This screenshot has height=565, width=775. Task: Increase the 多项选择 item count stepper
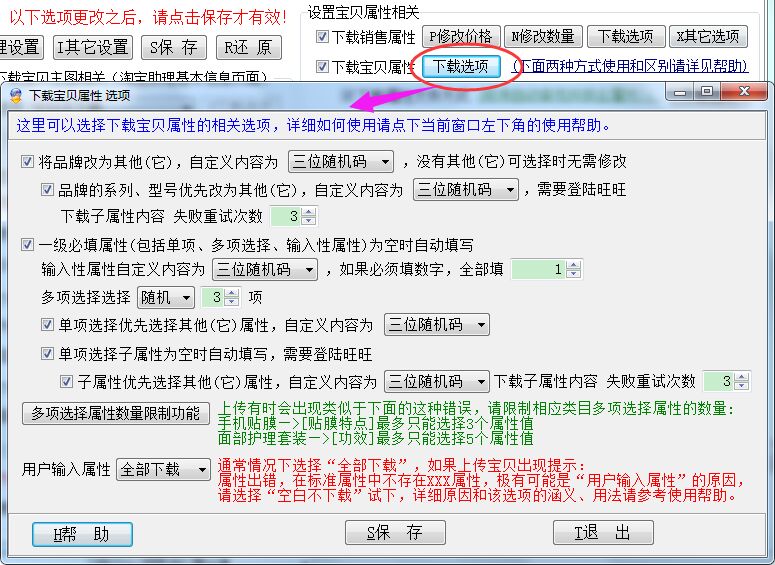[233, 293]
